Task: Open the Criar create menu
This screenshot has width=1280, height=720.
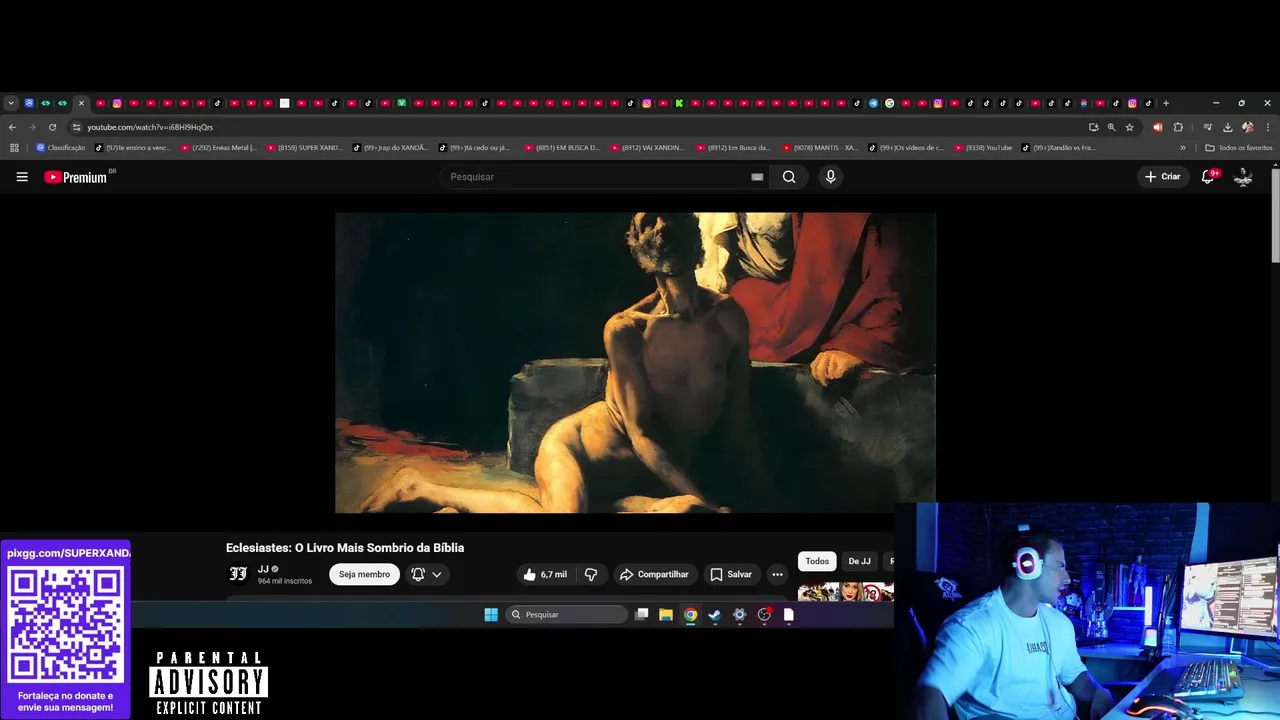Action: tap(1163, 177)
